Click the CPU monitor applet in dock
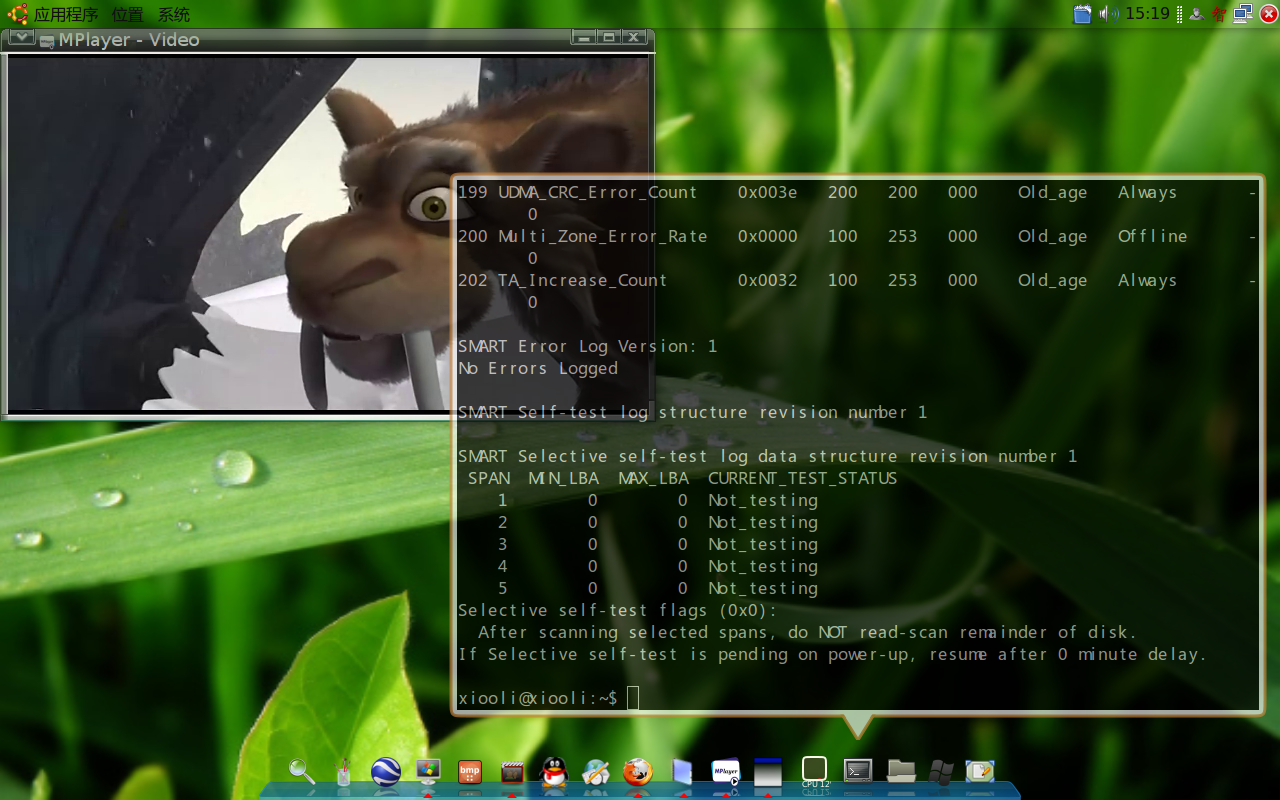 point(815,773)
